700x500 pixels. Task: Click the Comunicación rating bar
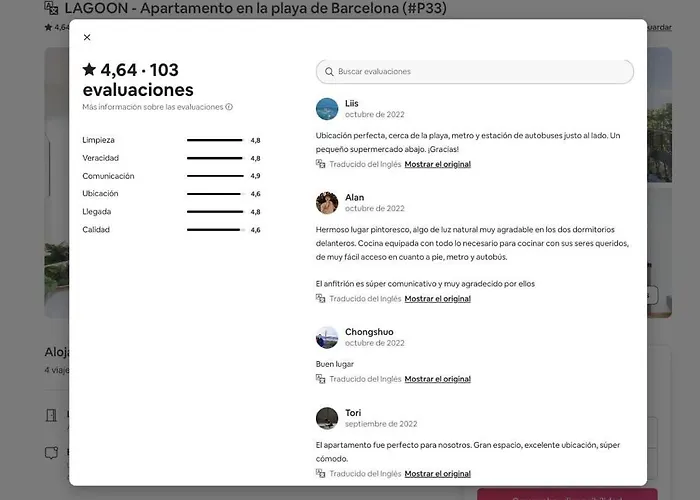216,176
